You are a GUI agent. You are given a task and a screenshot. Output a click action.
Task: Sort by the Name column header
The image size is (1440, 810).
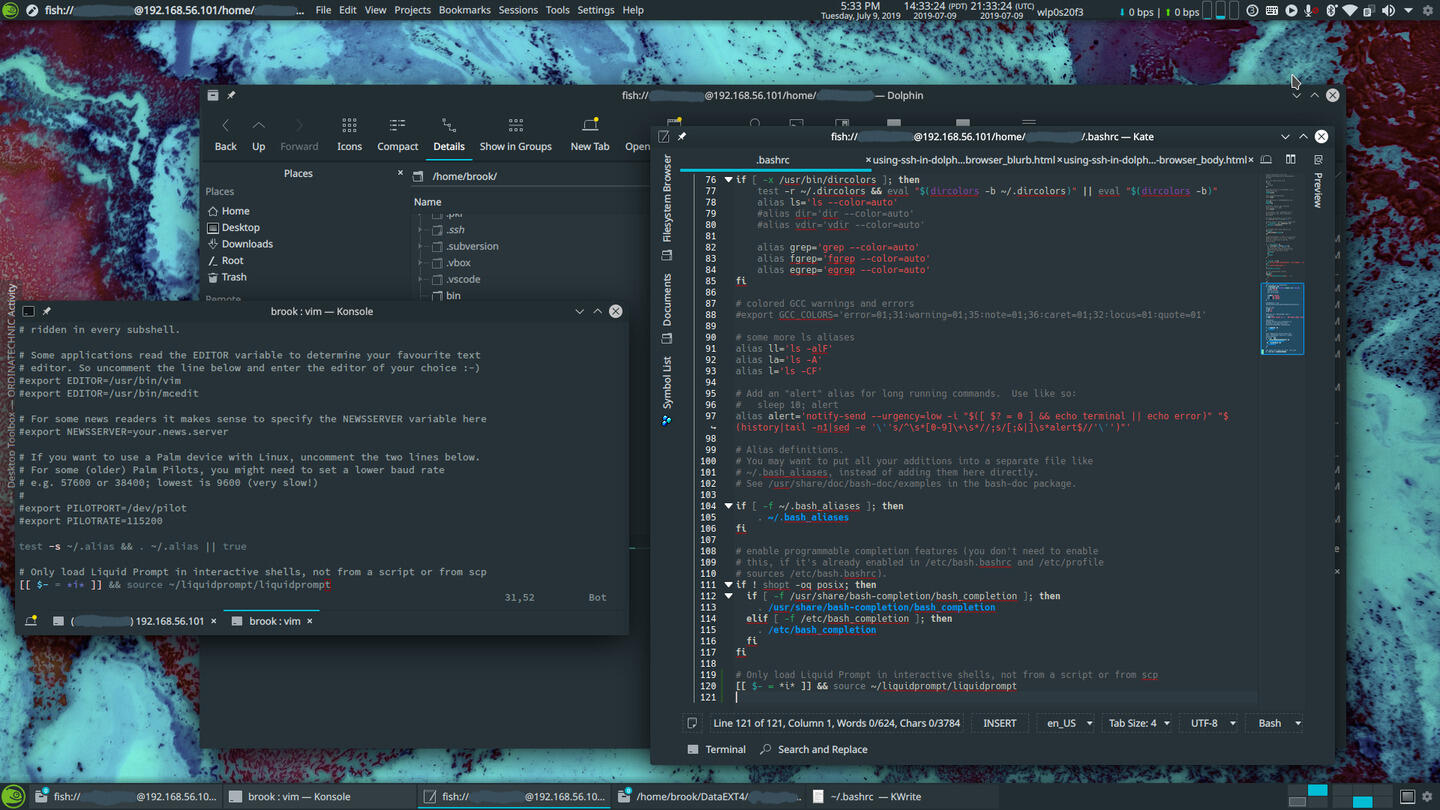(428, 202)
